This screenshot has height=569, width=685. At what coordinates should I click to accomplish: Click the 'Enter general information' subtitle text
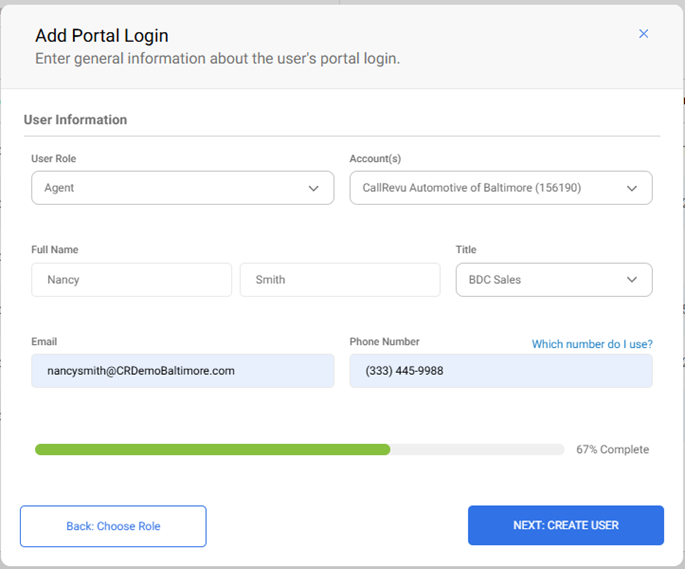[x=218, y=59]
